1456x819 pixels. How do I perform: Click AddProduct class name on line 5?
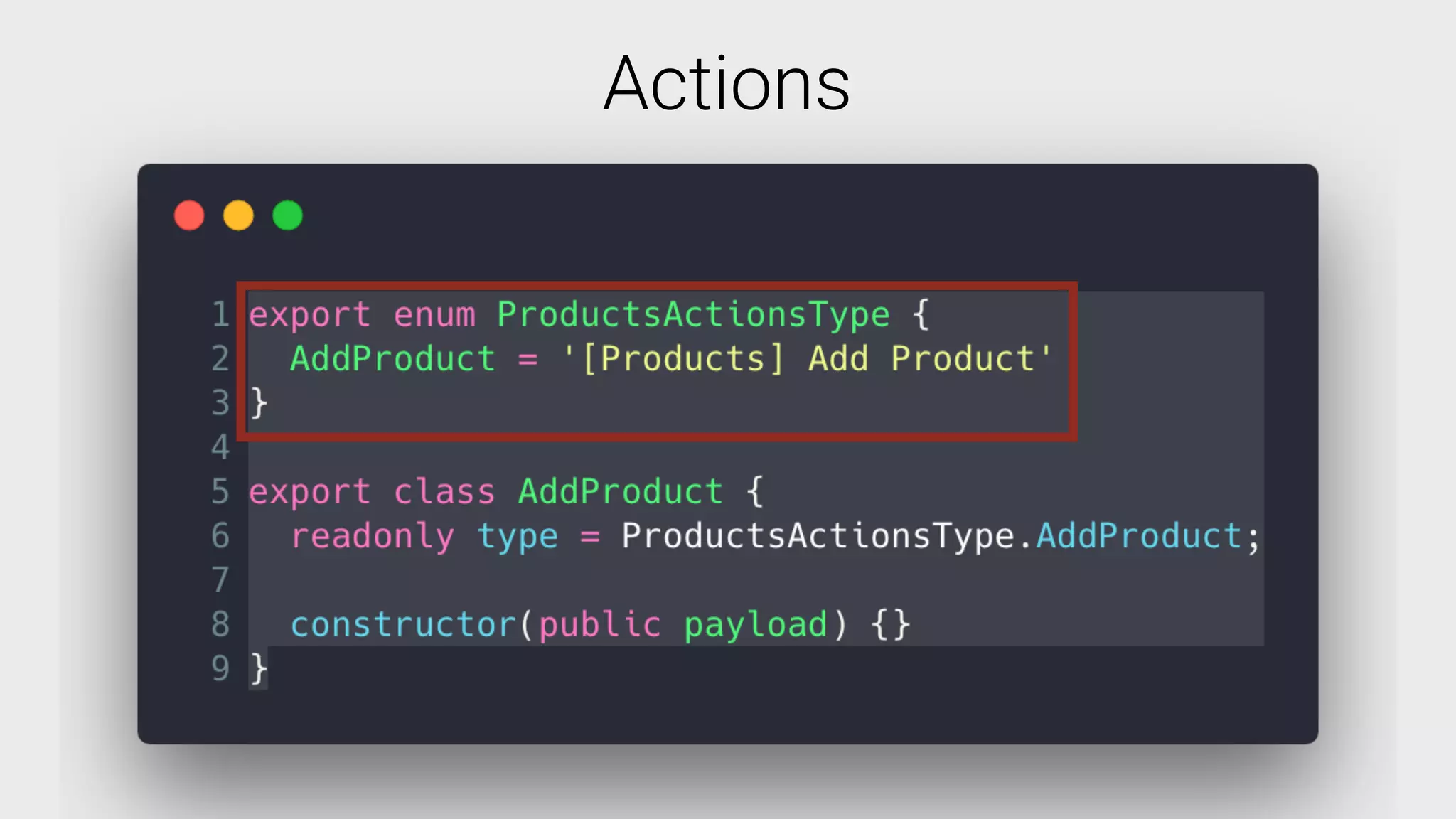click(x=621, y=492)
